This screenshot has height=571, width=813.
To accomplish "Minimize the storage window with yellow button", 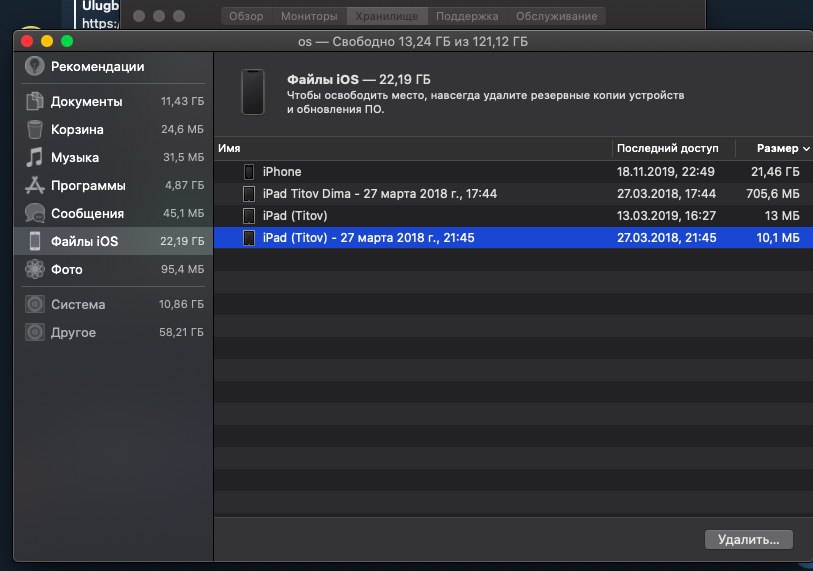I will point(47,41).
